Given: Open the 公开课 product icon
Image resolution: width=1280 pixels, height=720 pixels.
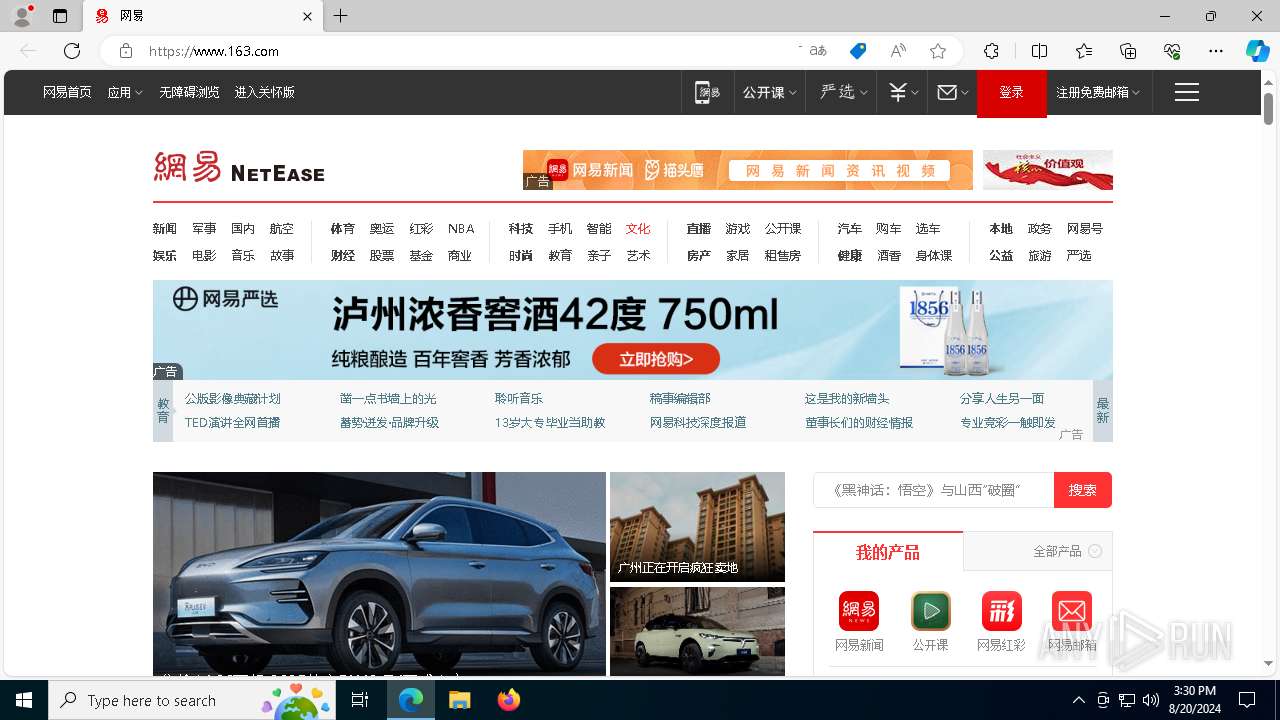Looking at the screenshot, I should tap(930, 611).
